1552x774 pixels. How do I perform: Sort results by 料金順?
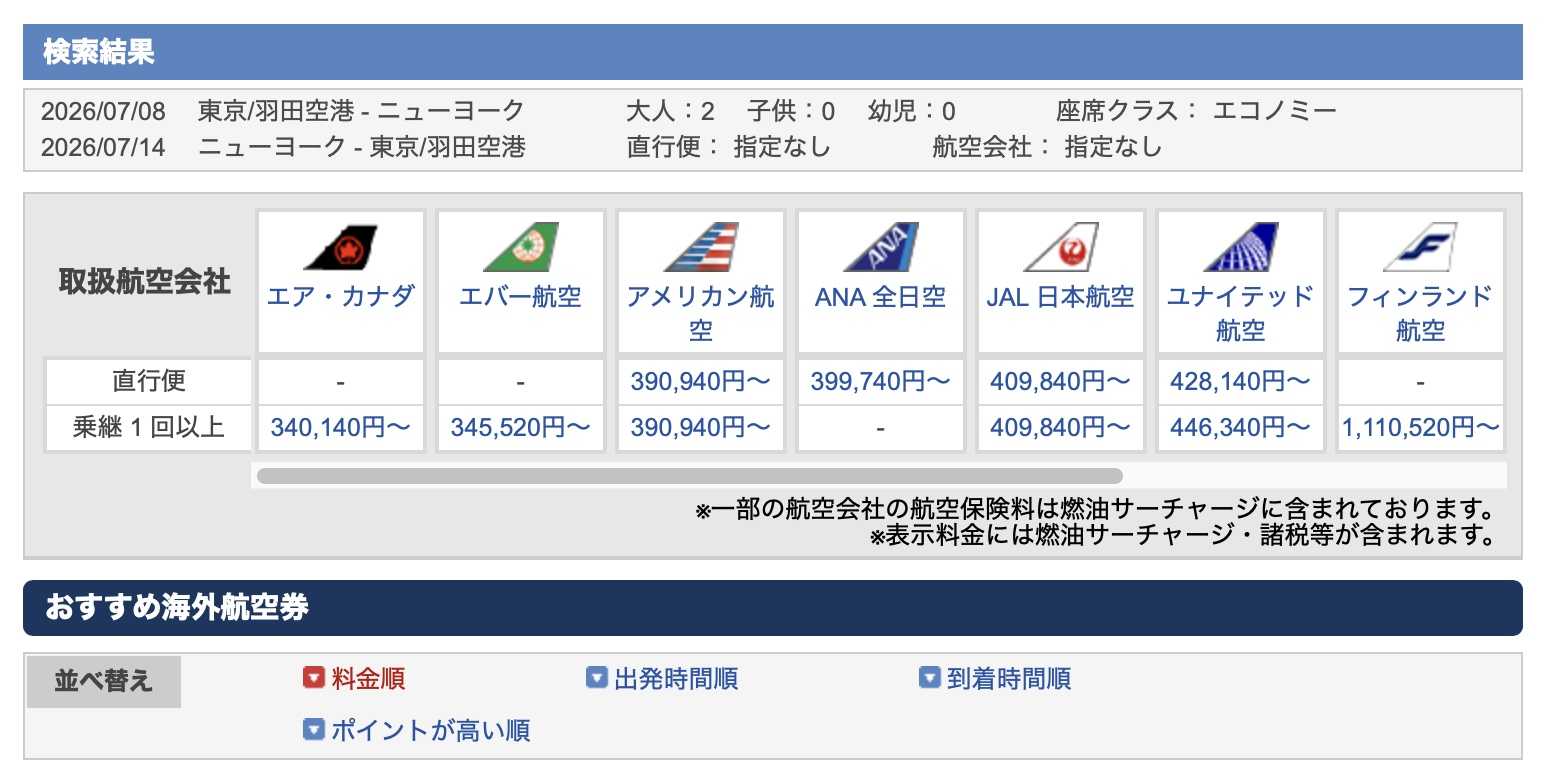click(x=368, y=679)
